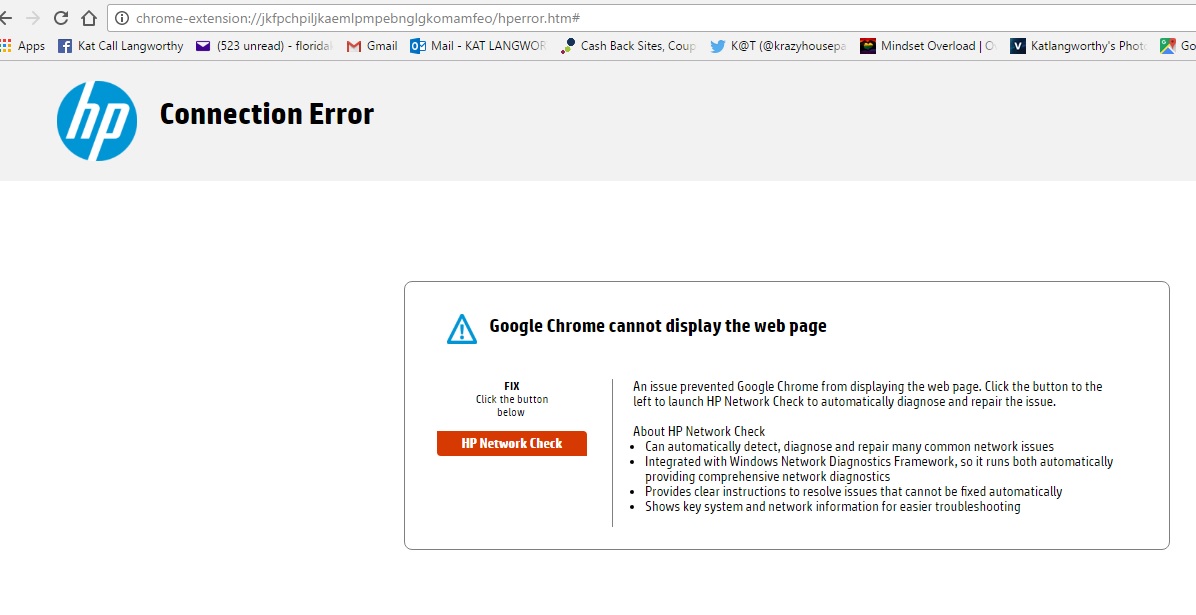Click the blue warning triangle icon
Viewport: 1196px width, 615px height.
coord(461,329)
